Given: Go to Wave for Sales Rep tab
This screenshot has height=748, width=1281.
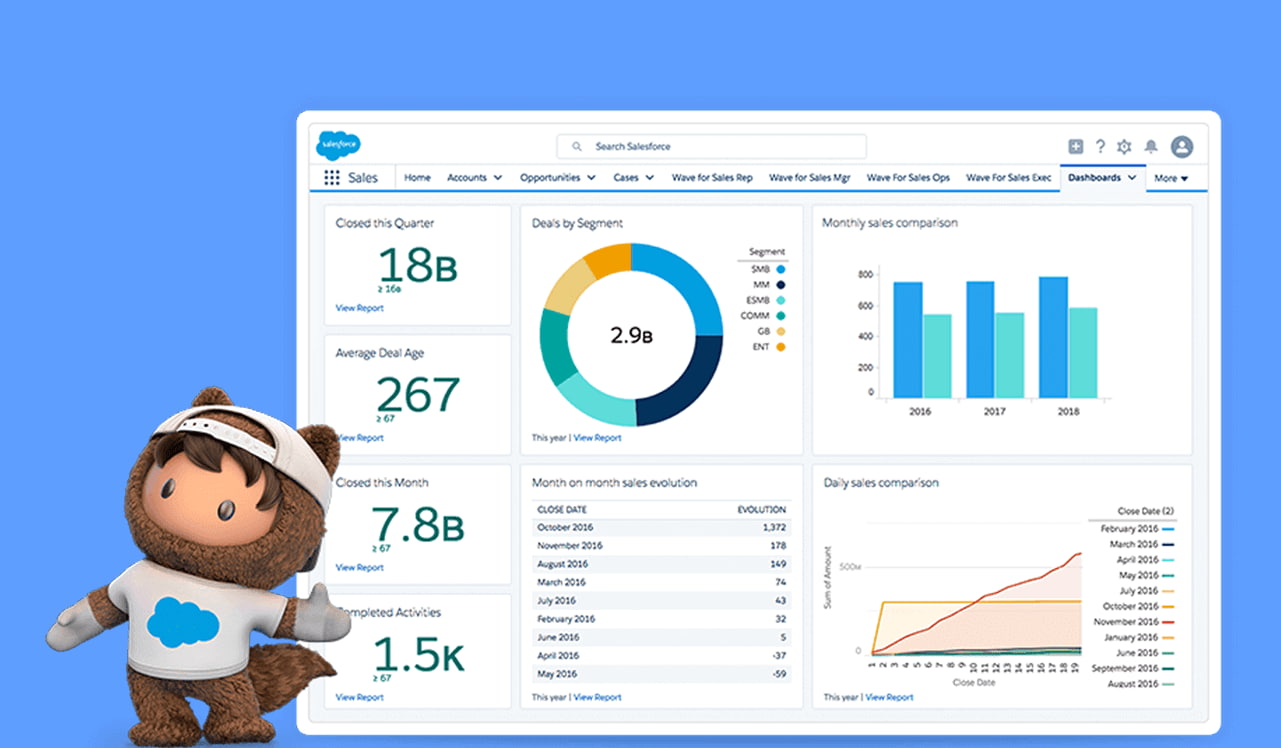Looking at the screenshot, I should 712,178.
